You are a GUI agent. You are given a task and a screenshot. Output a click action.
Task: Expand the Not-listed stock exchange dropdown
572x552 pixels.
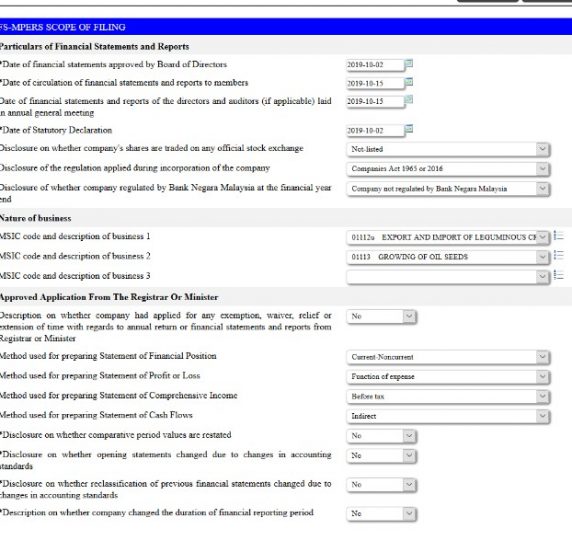pyautogui.click(x=448, y=149)
